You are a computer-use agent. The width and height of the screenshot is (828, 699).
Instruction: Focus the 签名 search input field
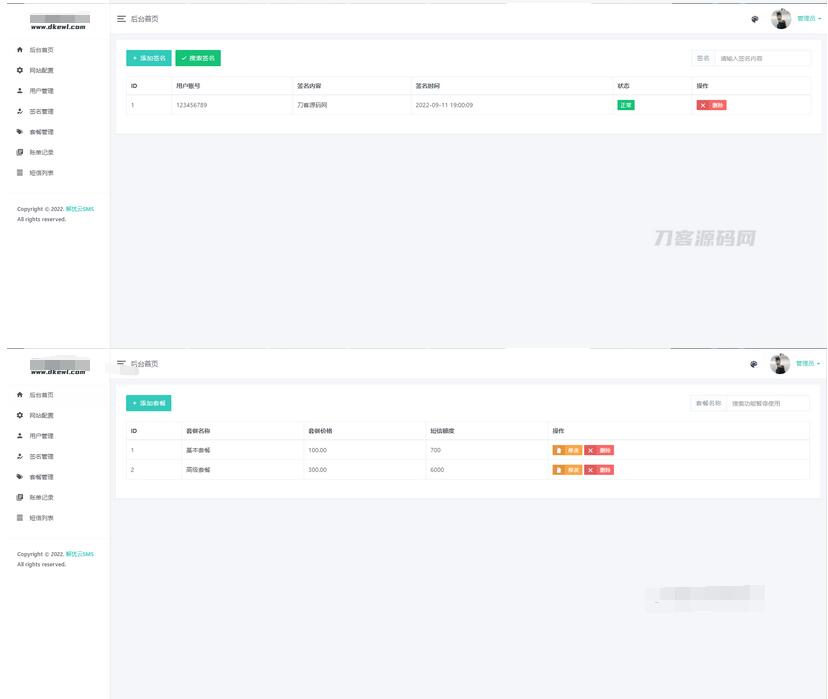(763, 58)
